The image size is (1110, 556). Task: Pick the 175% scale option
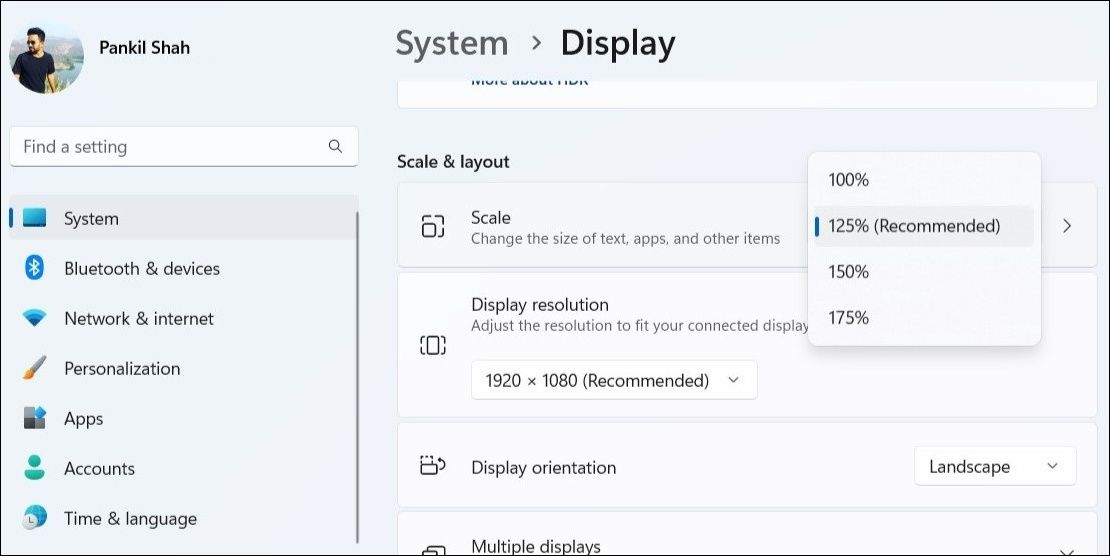coord(849,318)
